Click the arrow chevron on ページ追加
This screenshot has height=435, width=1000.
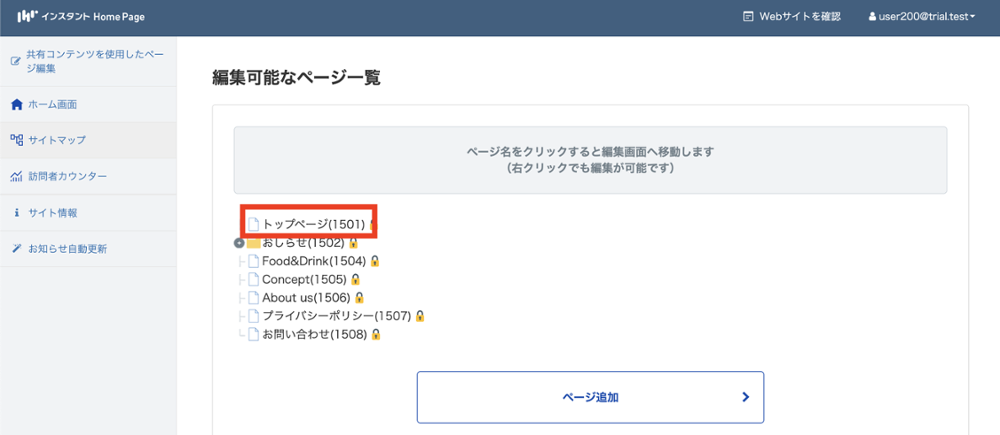point(745,397)
